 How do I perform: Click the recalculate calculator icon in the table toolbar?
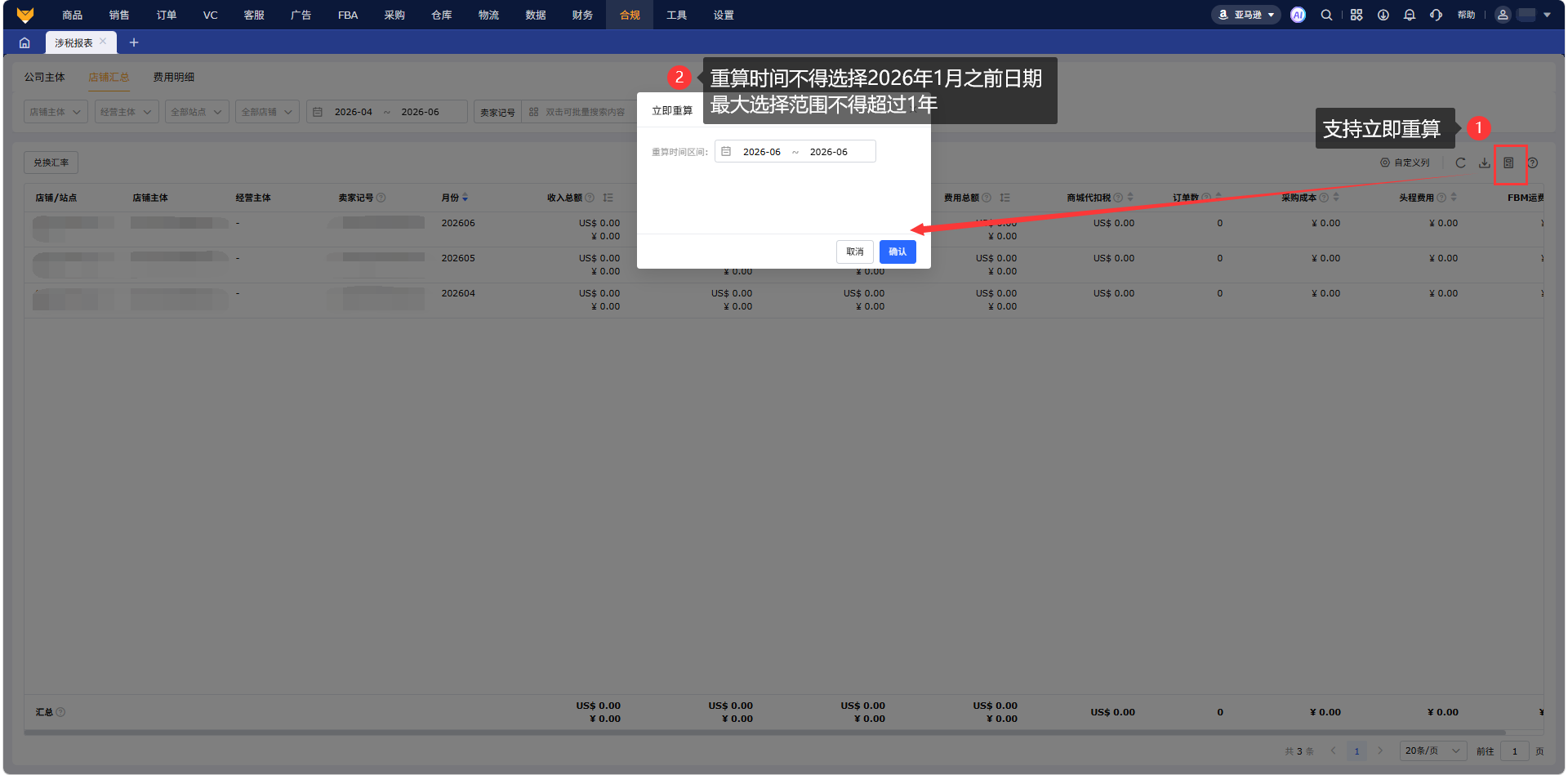click(x=1509, y=163)
